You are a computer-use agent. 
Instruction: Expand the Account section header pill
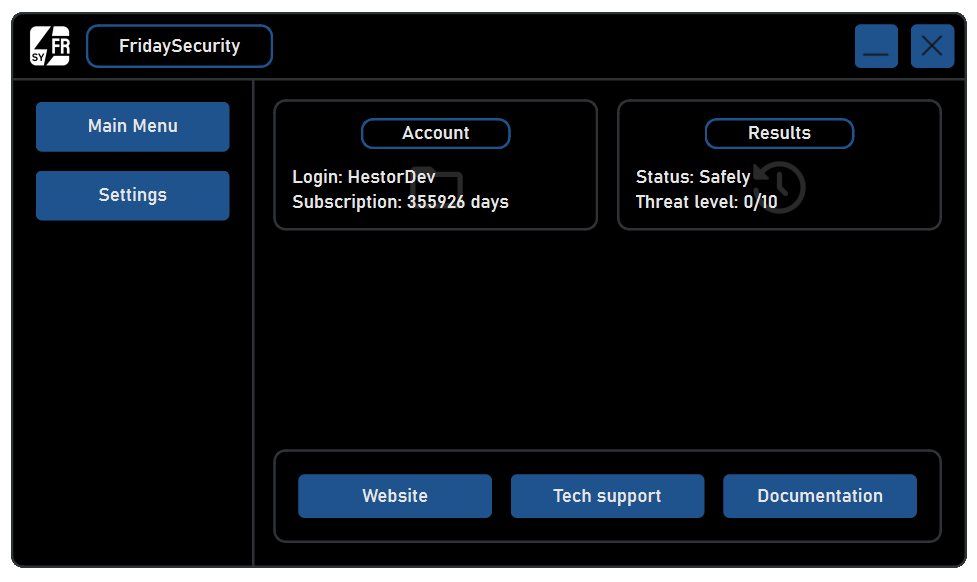(x=435, y=133)
